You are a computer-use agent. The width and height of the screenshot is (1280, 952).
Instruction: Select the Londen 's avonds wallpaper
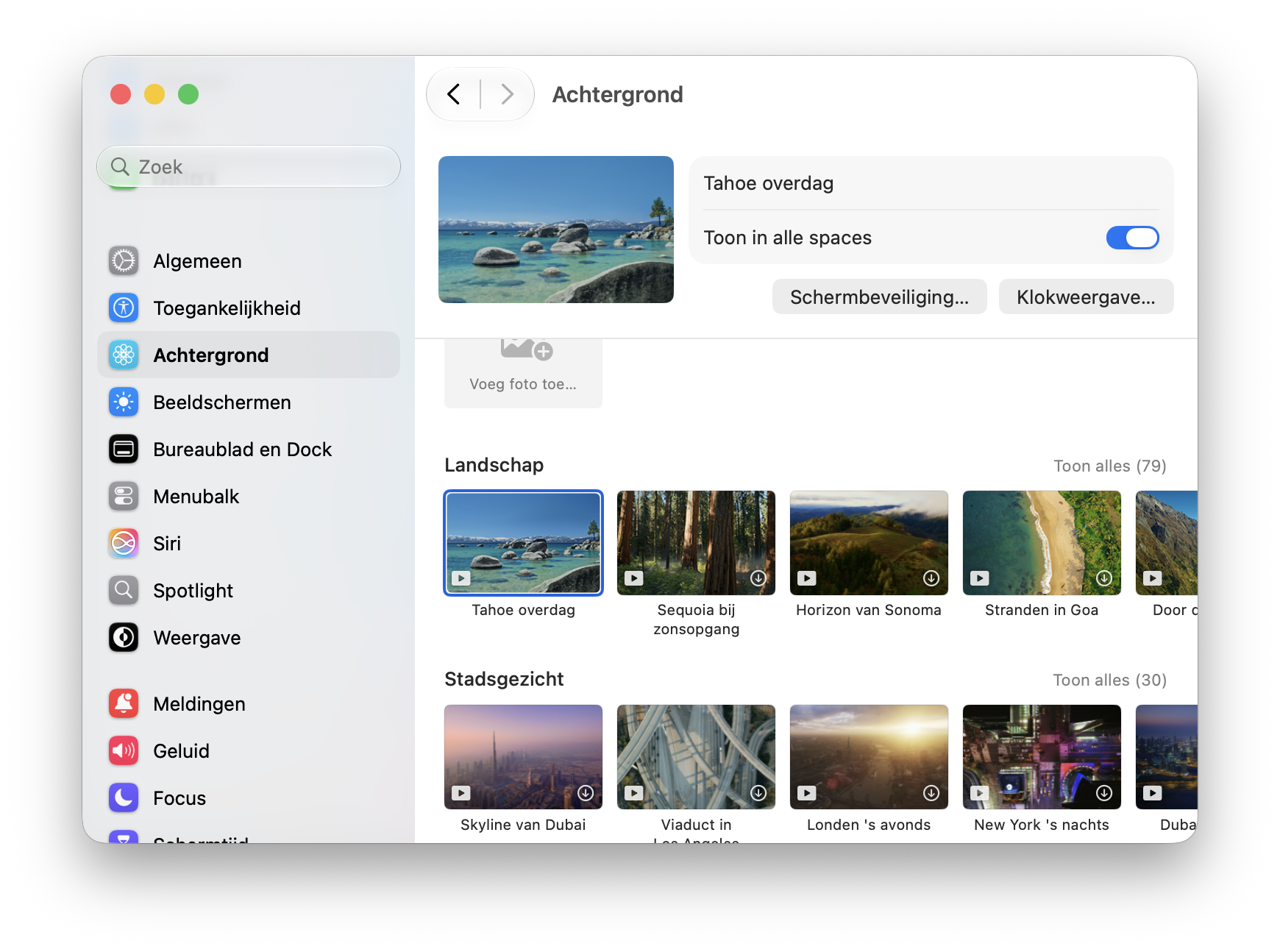(870, 757)
